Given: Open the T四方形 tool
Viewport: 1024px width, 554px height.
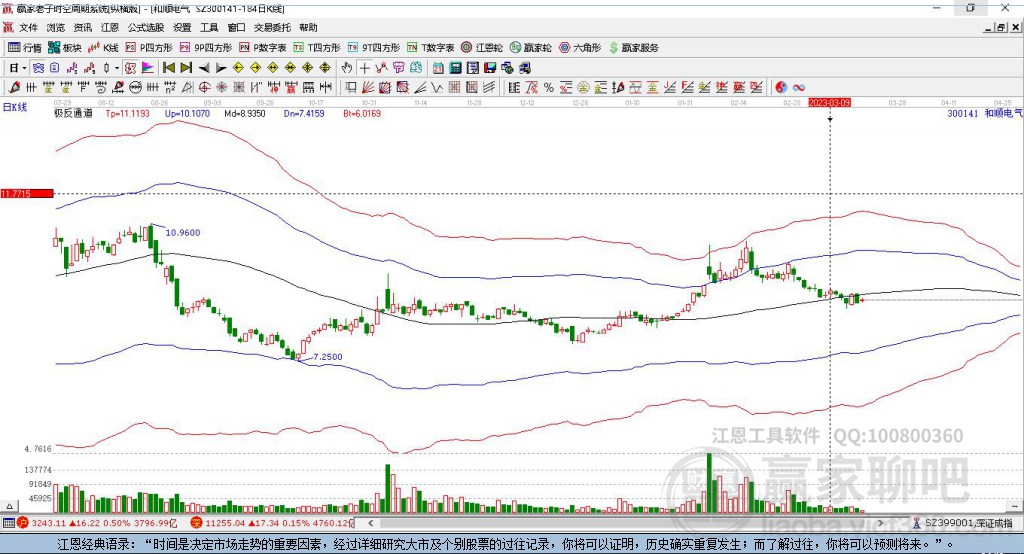Looking at the screenshot, I should [317, 48].
